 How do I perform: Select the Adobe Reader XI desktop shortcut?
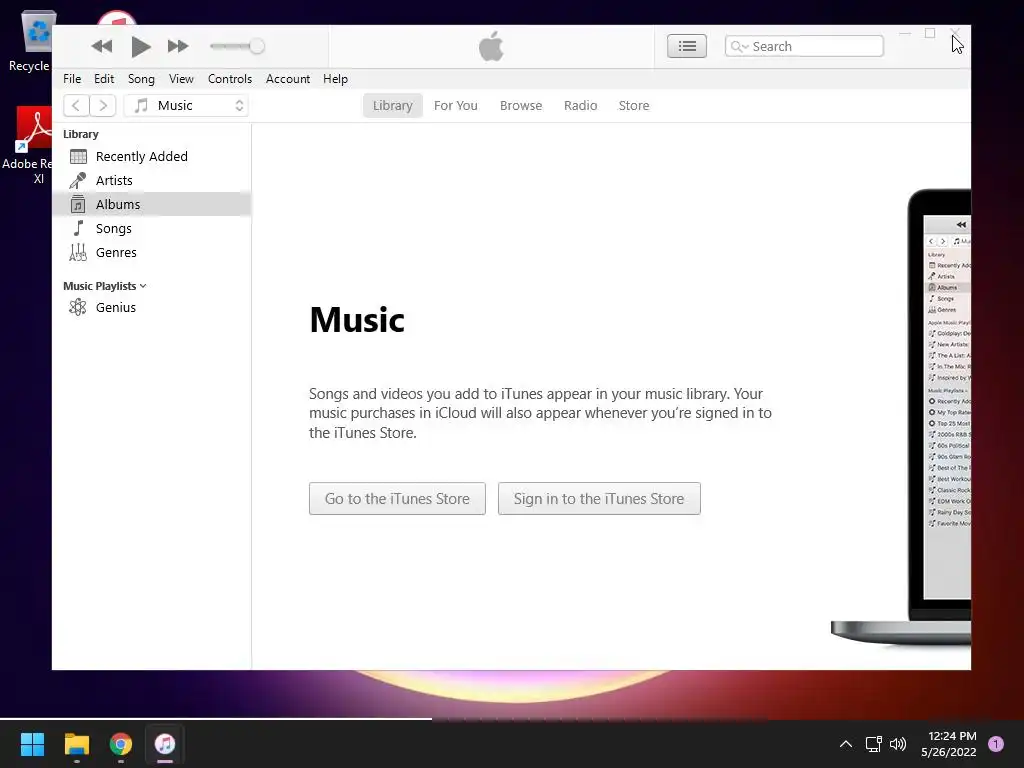coord(27,146)
